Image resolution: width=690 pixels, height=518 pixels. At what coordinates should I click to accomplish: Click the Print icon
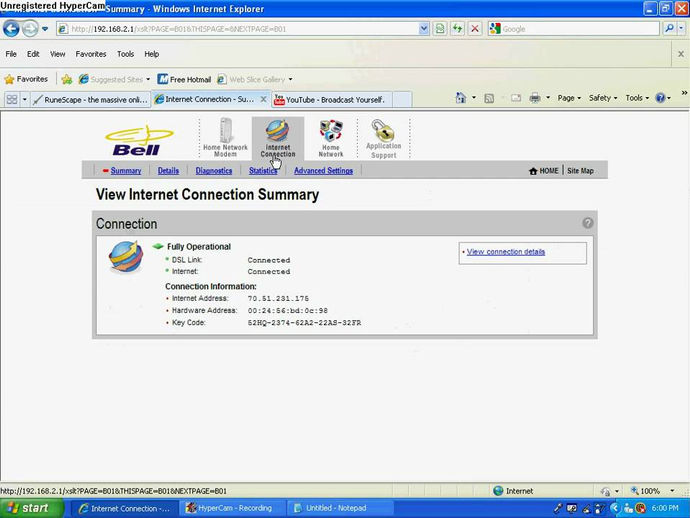pos(535,98)
